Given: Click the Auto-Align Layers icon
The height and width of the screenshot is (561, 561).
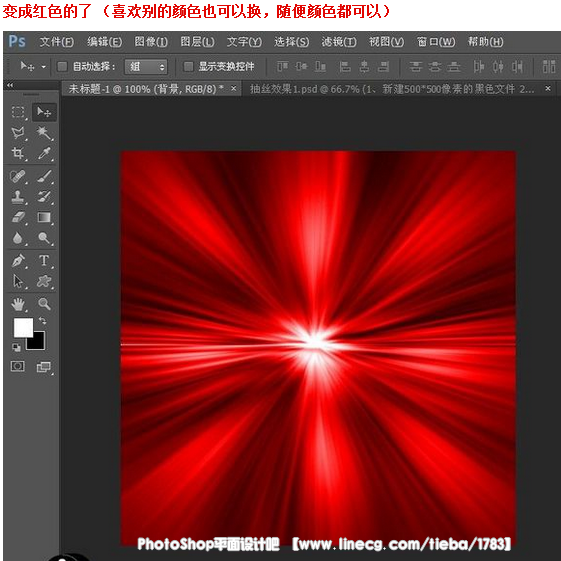Looking at the screenshot, I should 549,67.
